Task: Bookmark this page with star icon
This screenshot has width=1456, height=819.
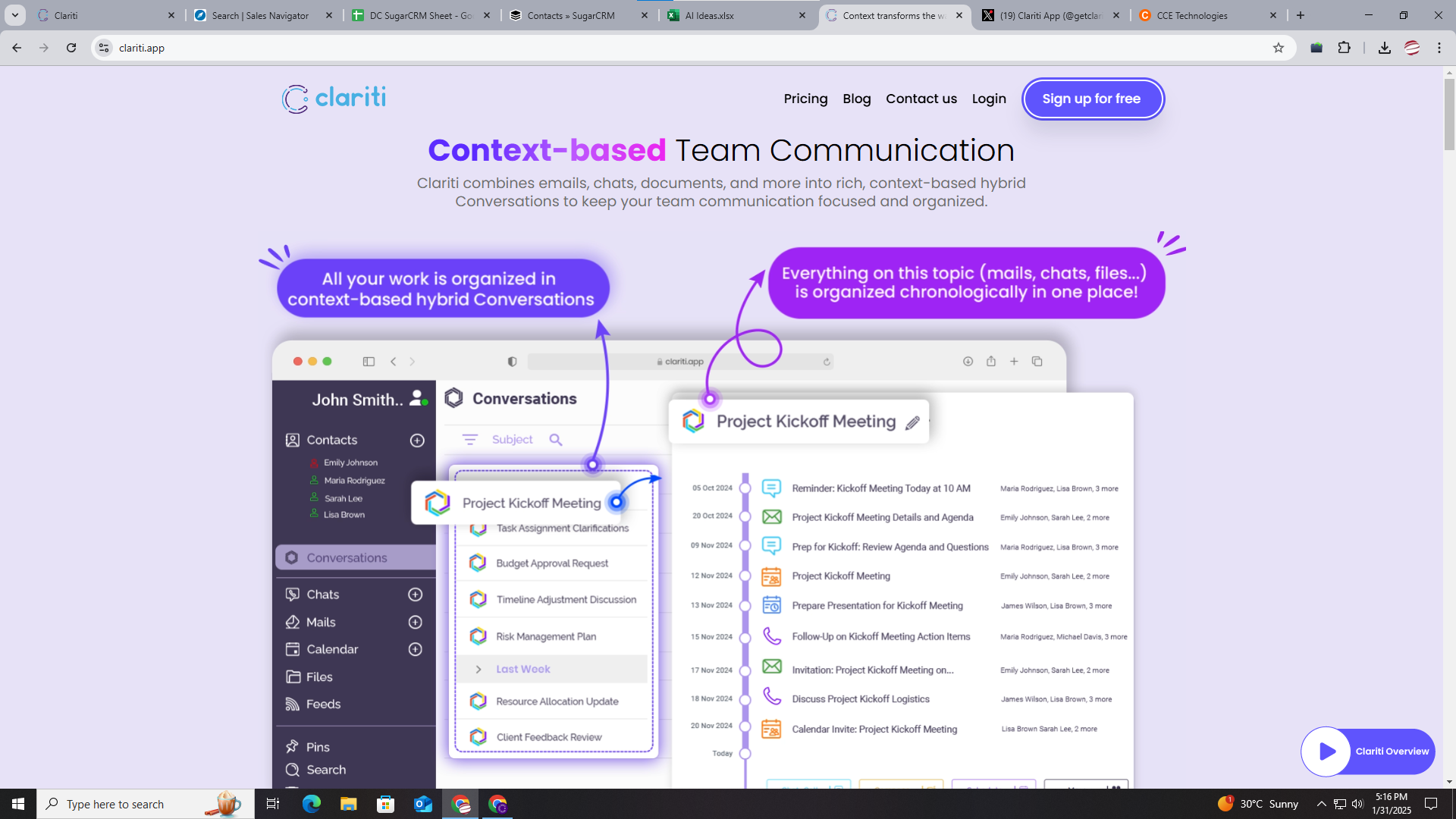Action: 1279,48
